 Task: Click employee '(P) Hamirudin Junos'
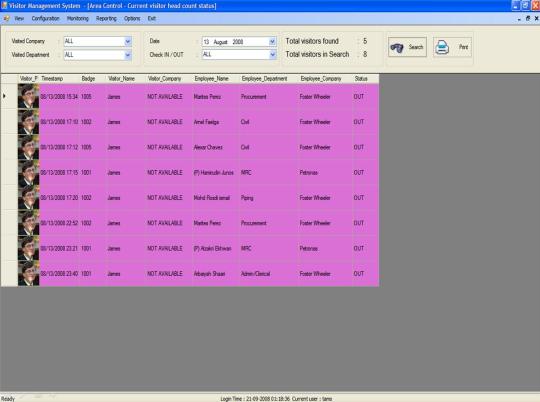click(214, 173)
